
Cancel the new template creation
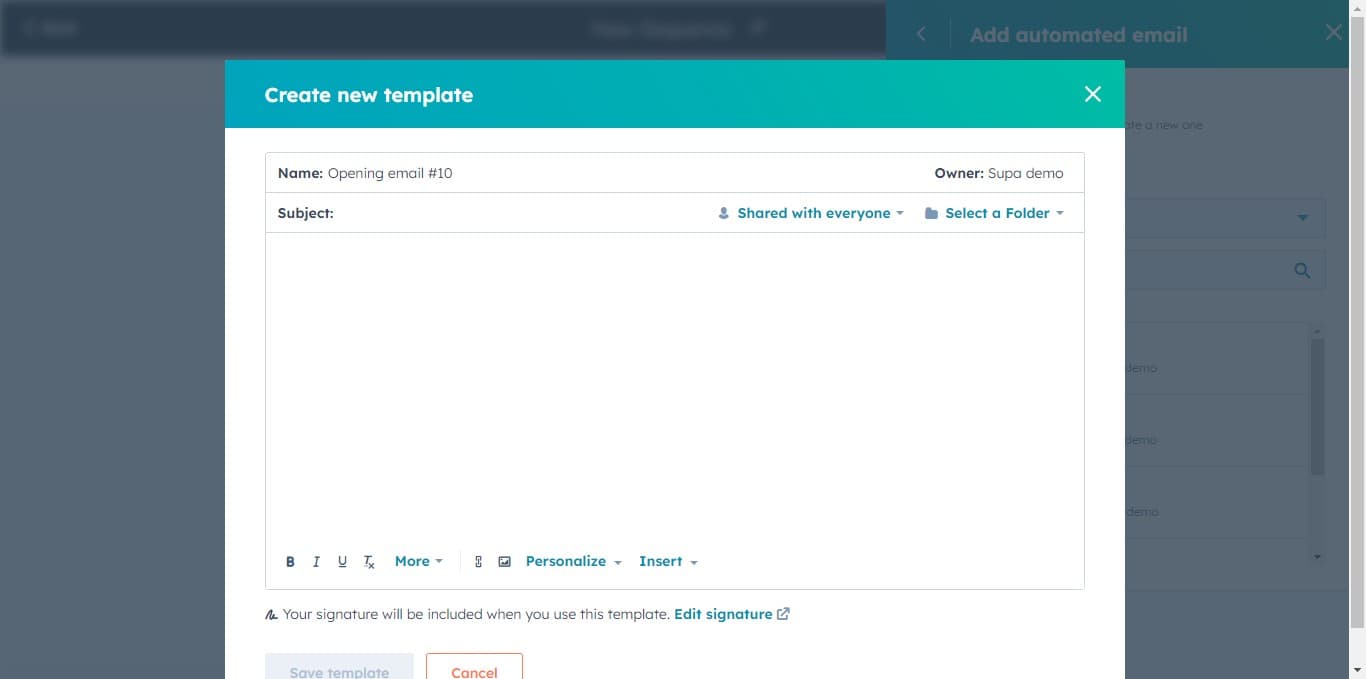pos(474,671)
